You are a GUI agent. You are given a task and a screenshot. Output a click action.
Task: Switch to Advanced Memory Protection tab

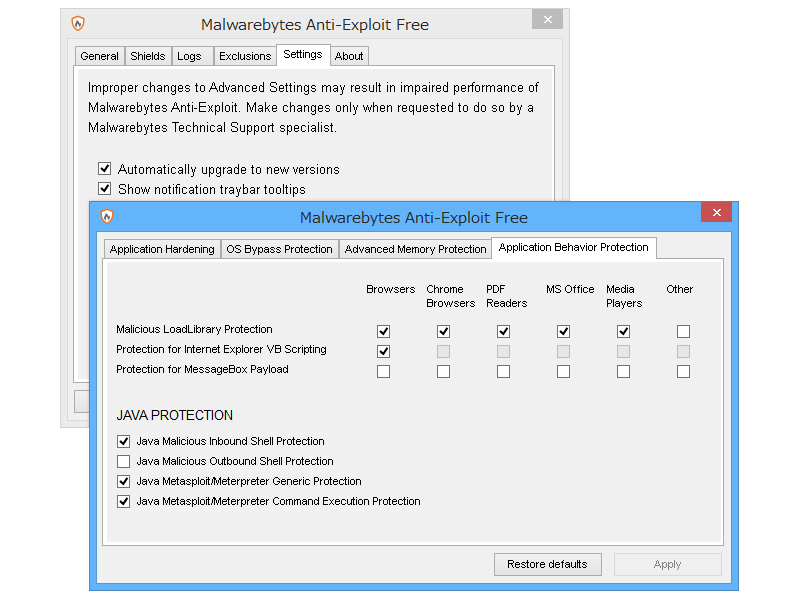(x=415, y=249)
